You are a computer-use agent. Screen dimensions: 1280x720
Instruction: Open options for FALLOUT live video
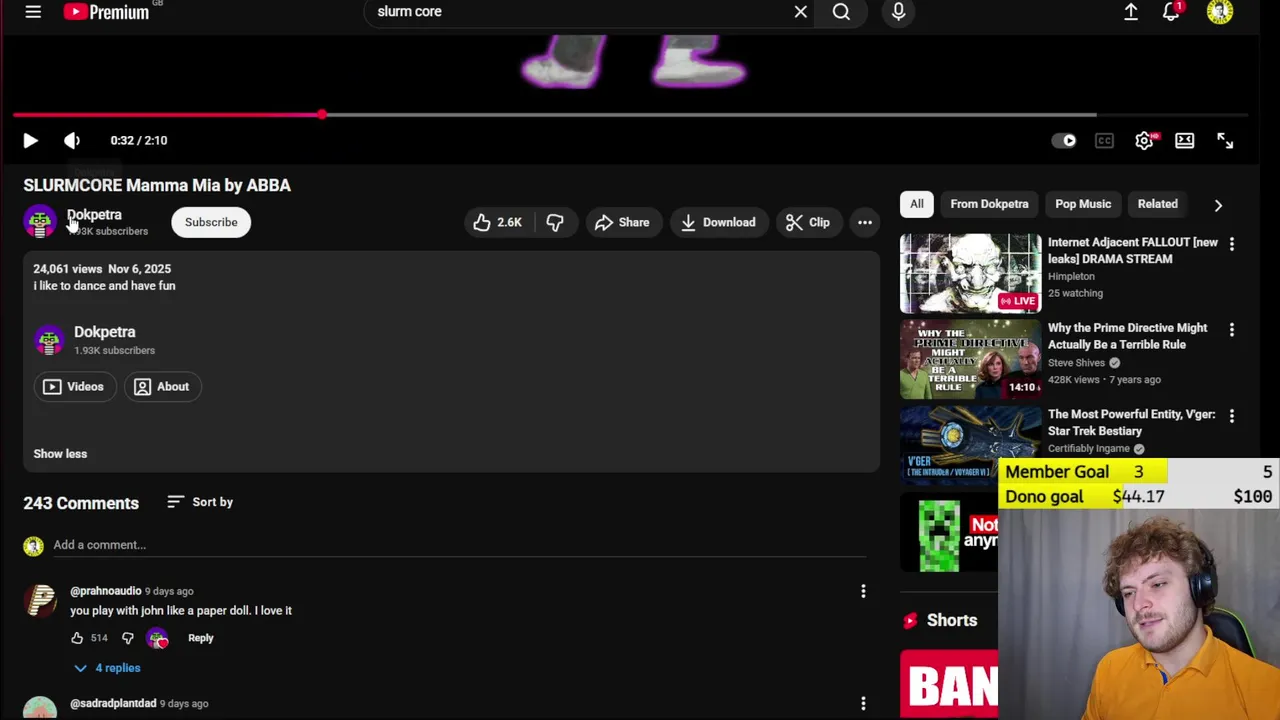(1232, 244)
